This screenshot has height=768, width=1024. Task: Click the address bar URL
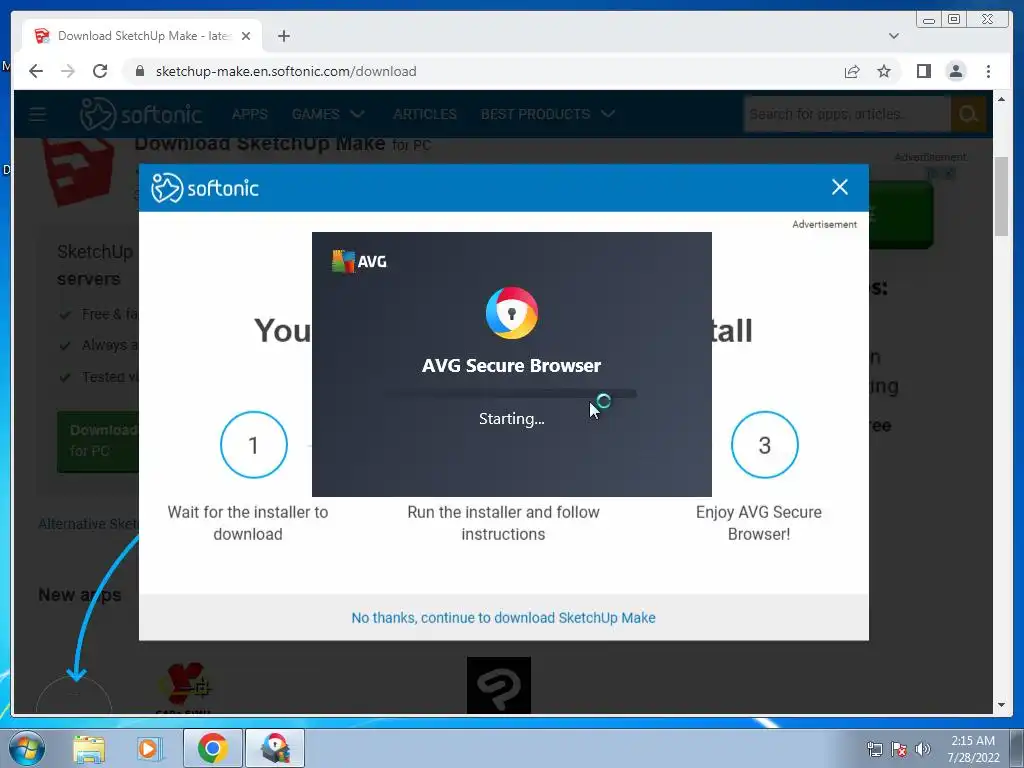[285, 71]
